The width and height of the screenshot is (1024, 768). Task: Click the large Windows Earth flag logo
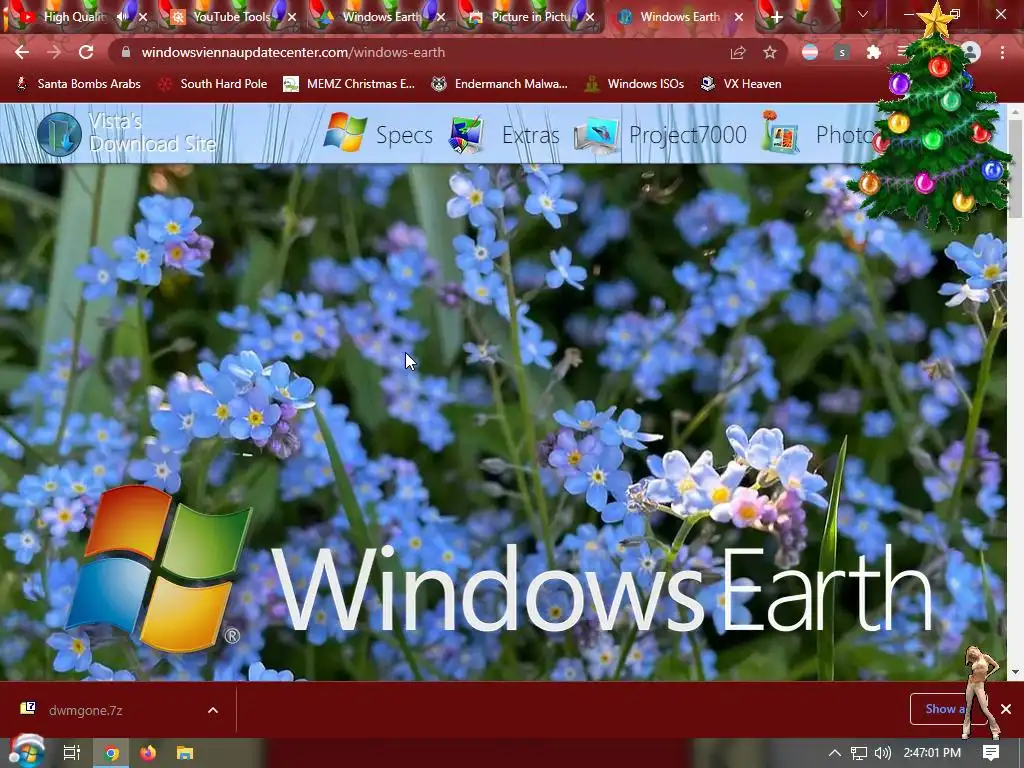click(x=159, y=568)
